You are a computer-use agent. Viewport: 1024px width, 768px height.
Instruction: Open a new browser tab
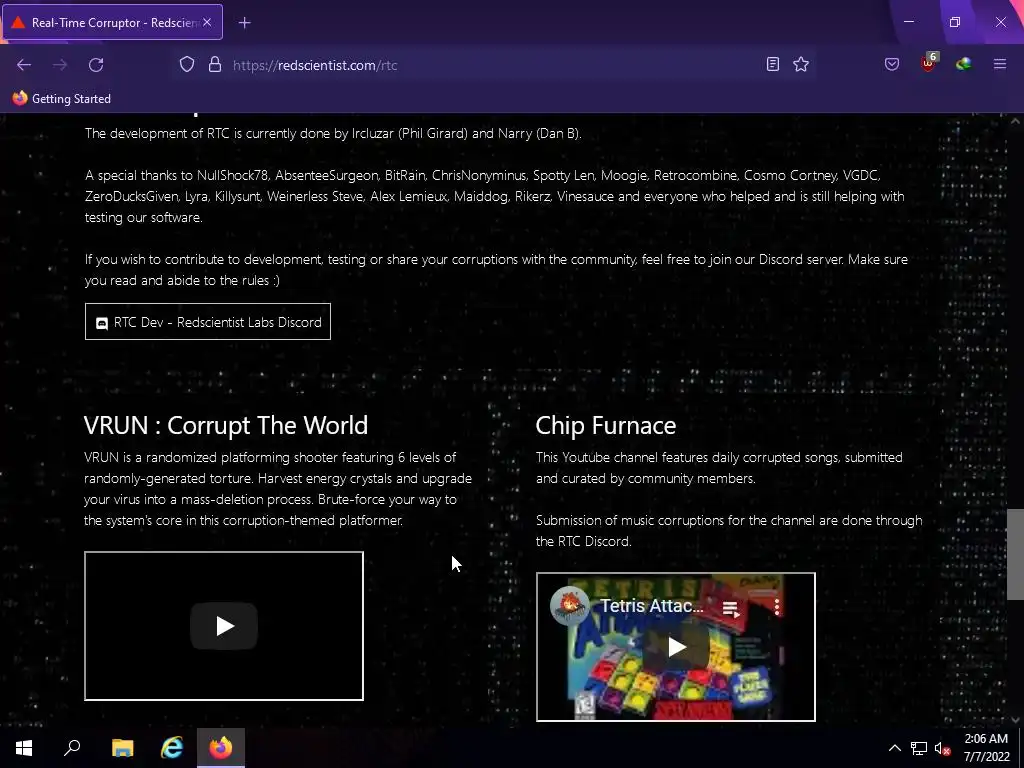pyautogui.click(x=244, y=23)
